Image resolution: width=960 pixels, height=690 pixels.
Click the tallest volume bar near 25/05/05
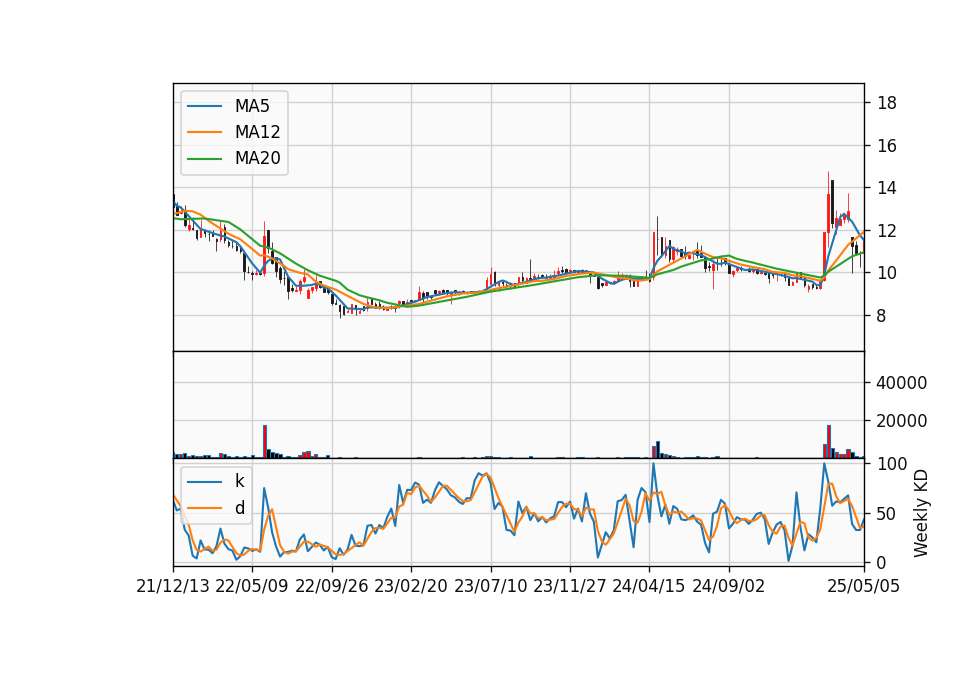tap(829, 441)
